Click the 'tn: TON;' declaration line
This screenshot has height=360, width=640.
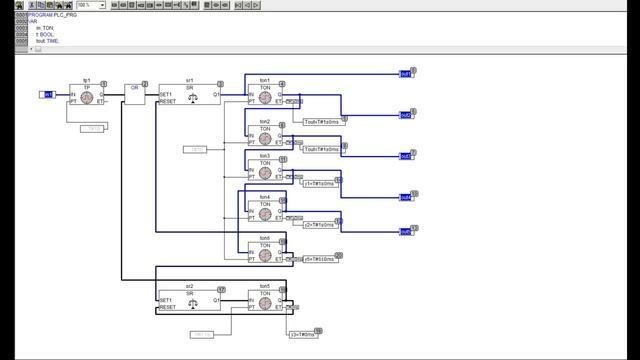pos(45,28)
